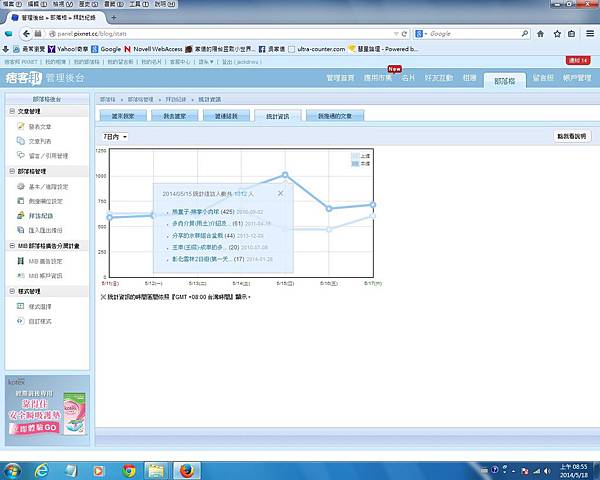Open the Yahoo bookmark
600x480 pixels.
tap(68, 49)
